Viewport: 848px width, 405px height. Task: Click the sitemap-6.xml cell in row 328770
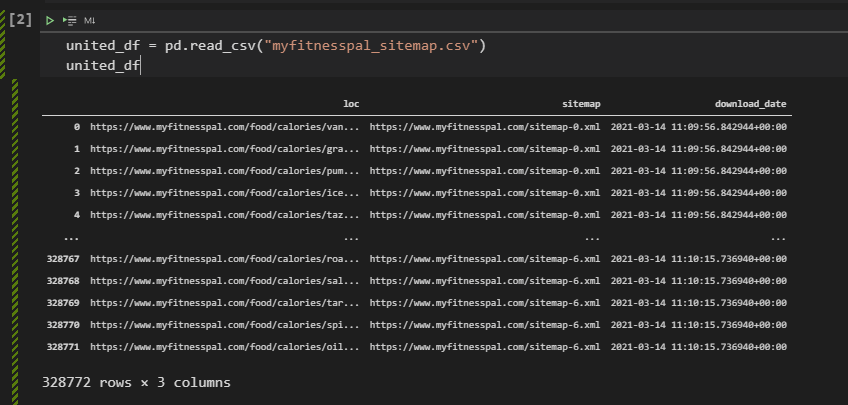(485, 325)
